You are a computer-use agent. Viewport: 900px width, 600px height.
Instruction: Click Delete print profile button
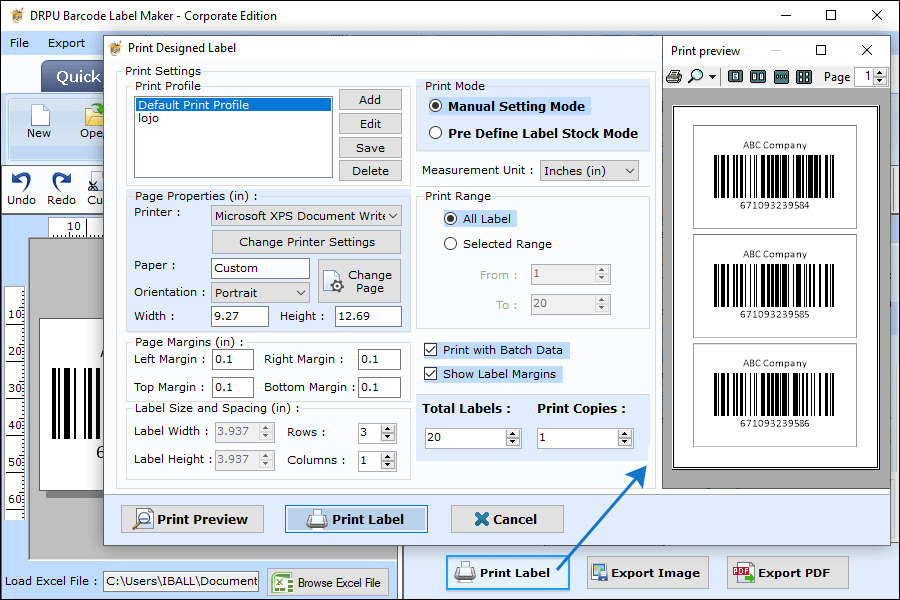pyautogui.click(x=370, y=171)
